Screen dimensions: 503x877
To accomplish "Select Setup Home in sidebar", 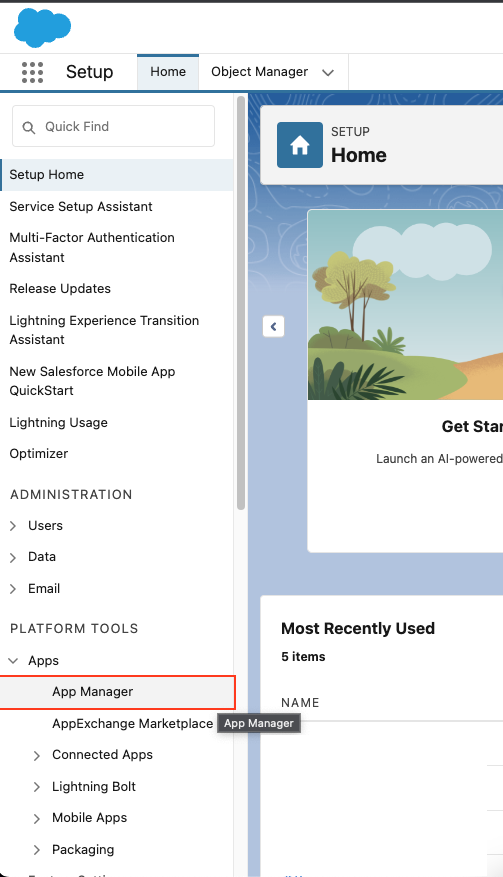I will [x=116, y=175].
